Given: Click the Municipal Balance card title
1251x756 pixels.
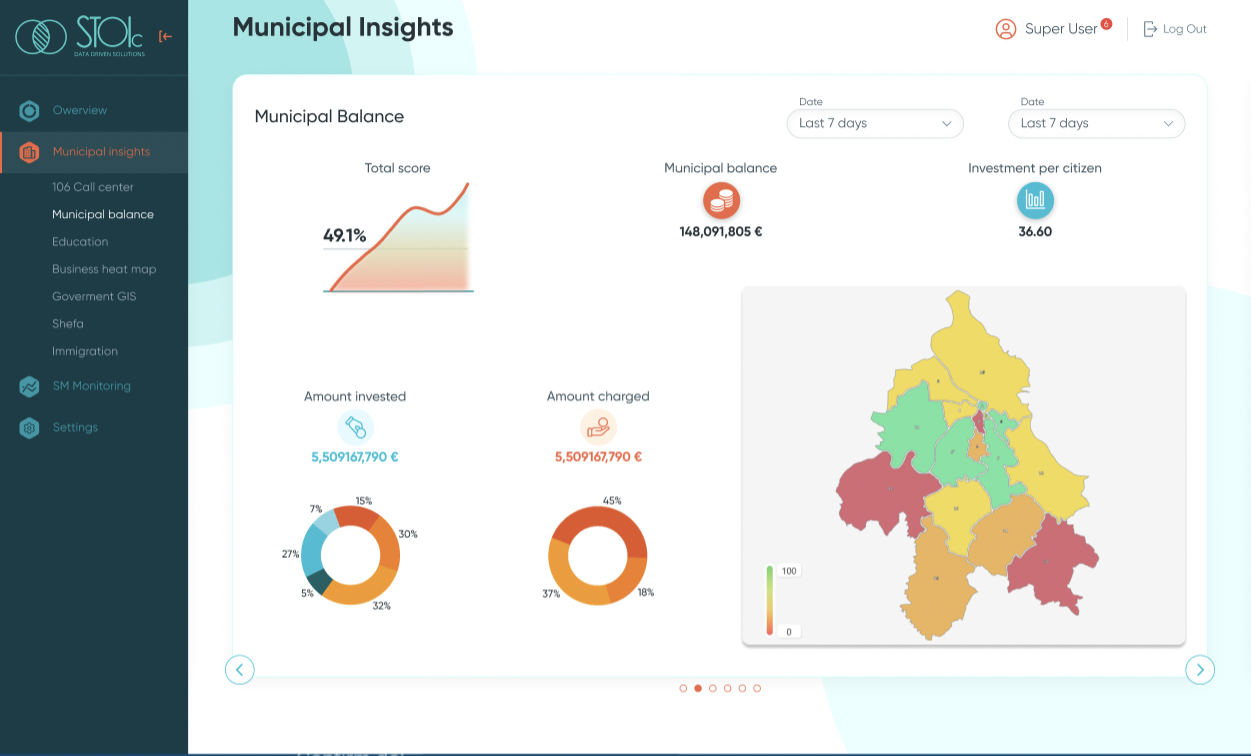Looking at the screenshot, I should click(x=329, y=116).
